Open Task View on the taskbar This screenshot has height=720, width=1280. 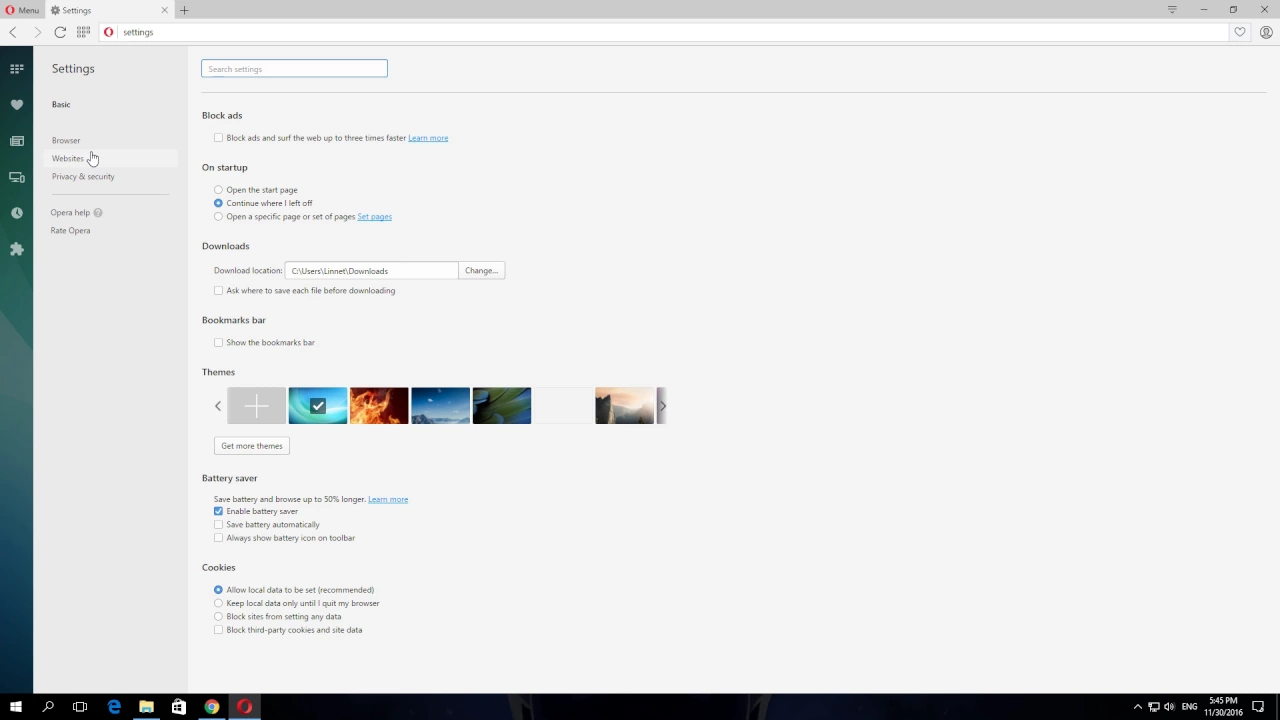80,707
